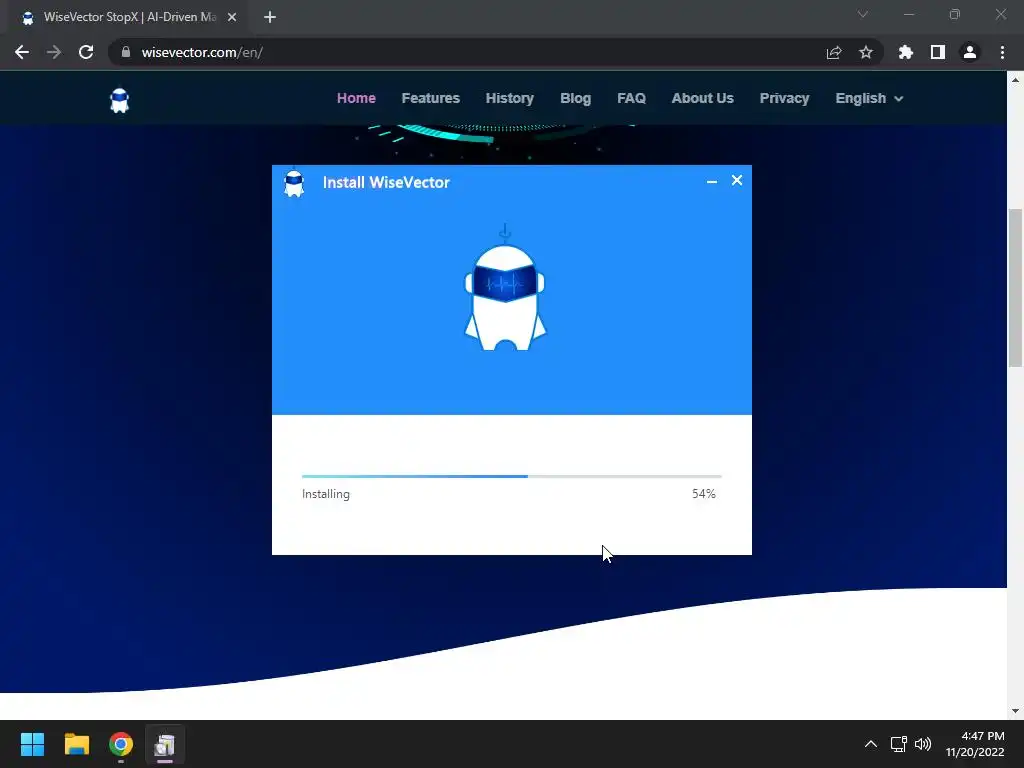This screenshot has width=1024, height=768.
Task: Open the Features navigation item
Action: [430, 98]
